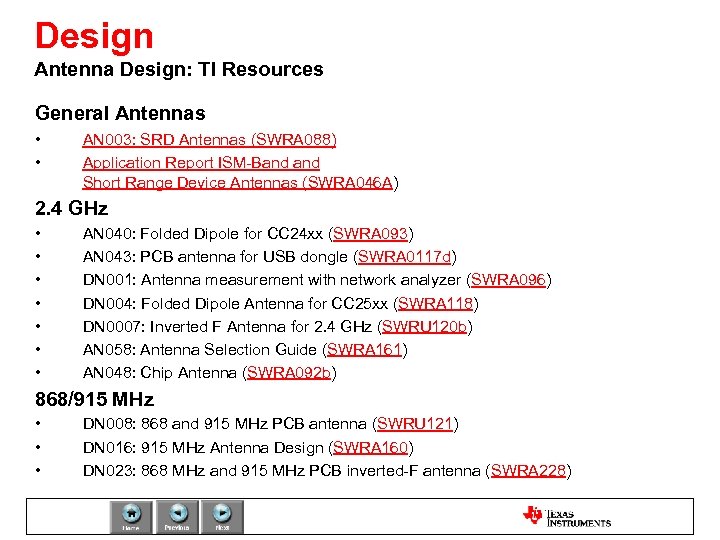Image resolution: width=720 pixels, height=540 pixels.
Task: Click the Texas Instruments logo
Action: [567, 517]
